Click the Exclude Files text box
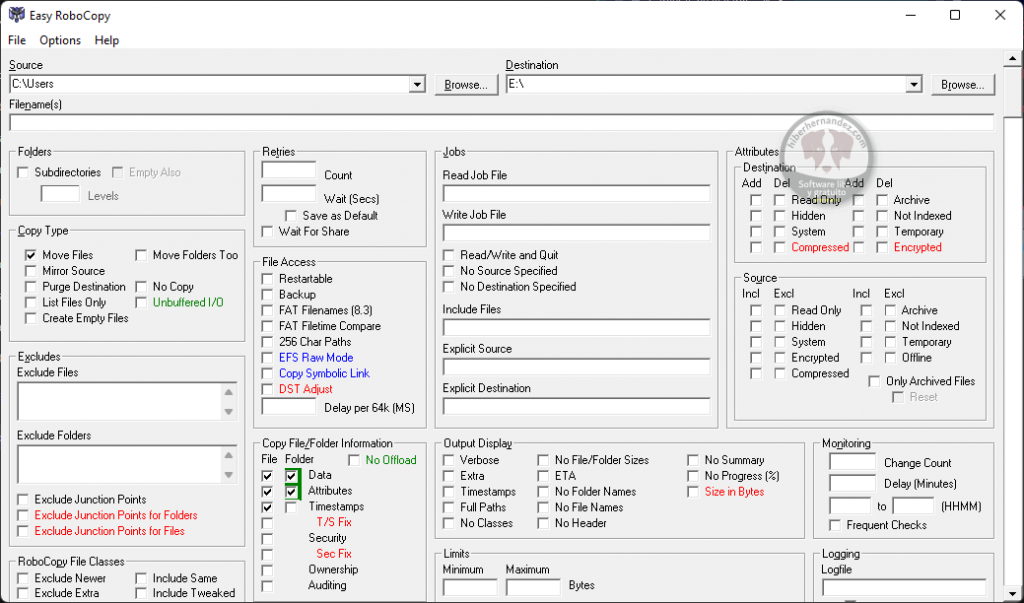 120,401
